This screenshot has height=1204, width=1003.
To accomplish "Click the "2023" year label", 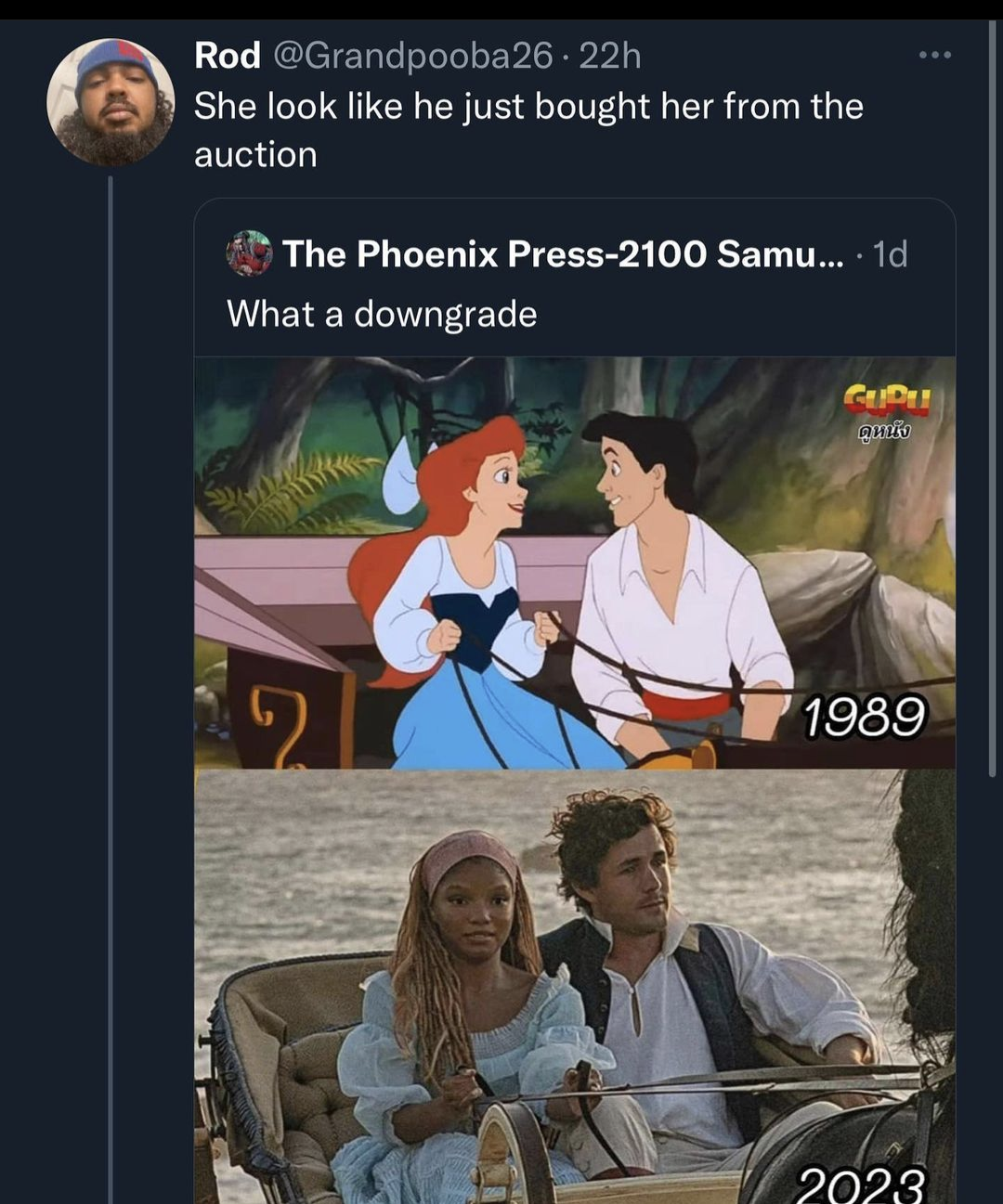I will 861,1185.
